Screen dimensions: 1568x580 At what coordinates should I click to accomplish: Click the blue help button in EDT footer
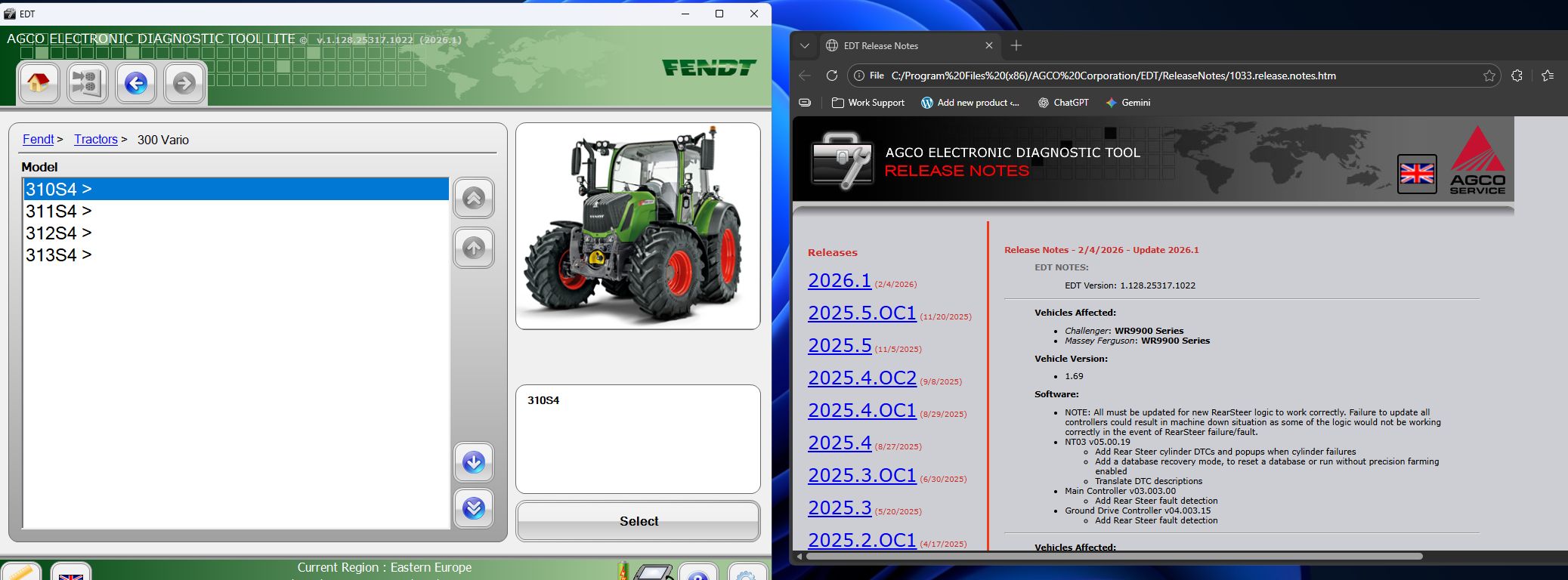click(698, 573)
